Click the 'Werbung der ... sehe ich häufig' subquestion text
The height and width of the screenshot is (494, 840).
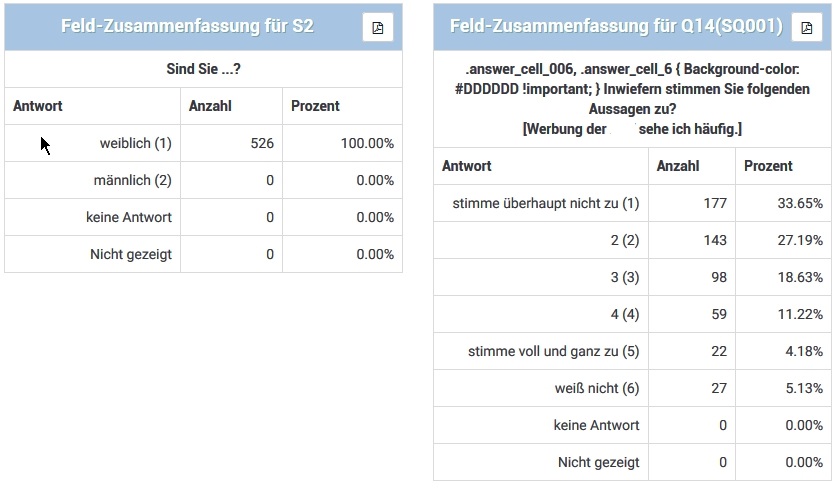coord(631,130)
